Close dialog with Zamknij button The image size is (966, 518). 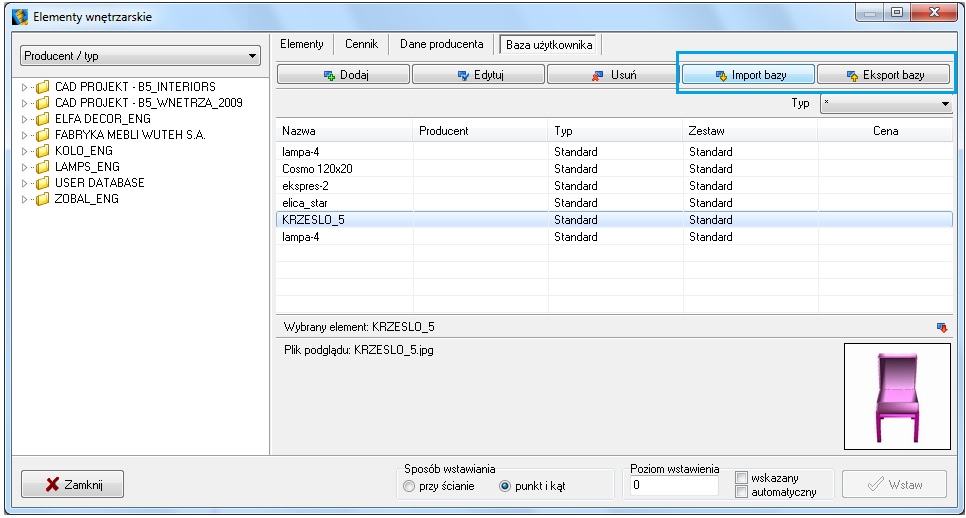(72, 484)
